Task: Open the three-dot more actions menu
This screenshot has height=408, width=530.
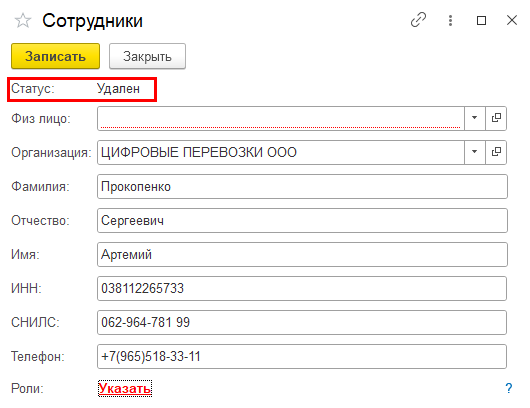Action: pos(450,20)
